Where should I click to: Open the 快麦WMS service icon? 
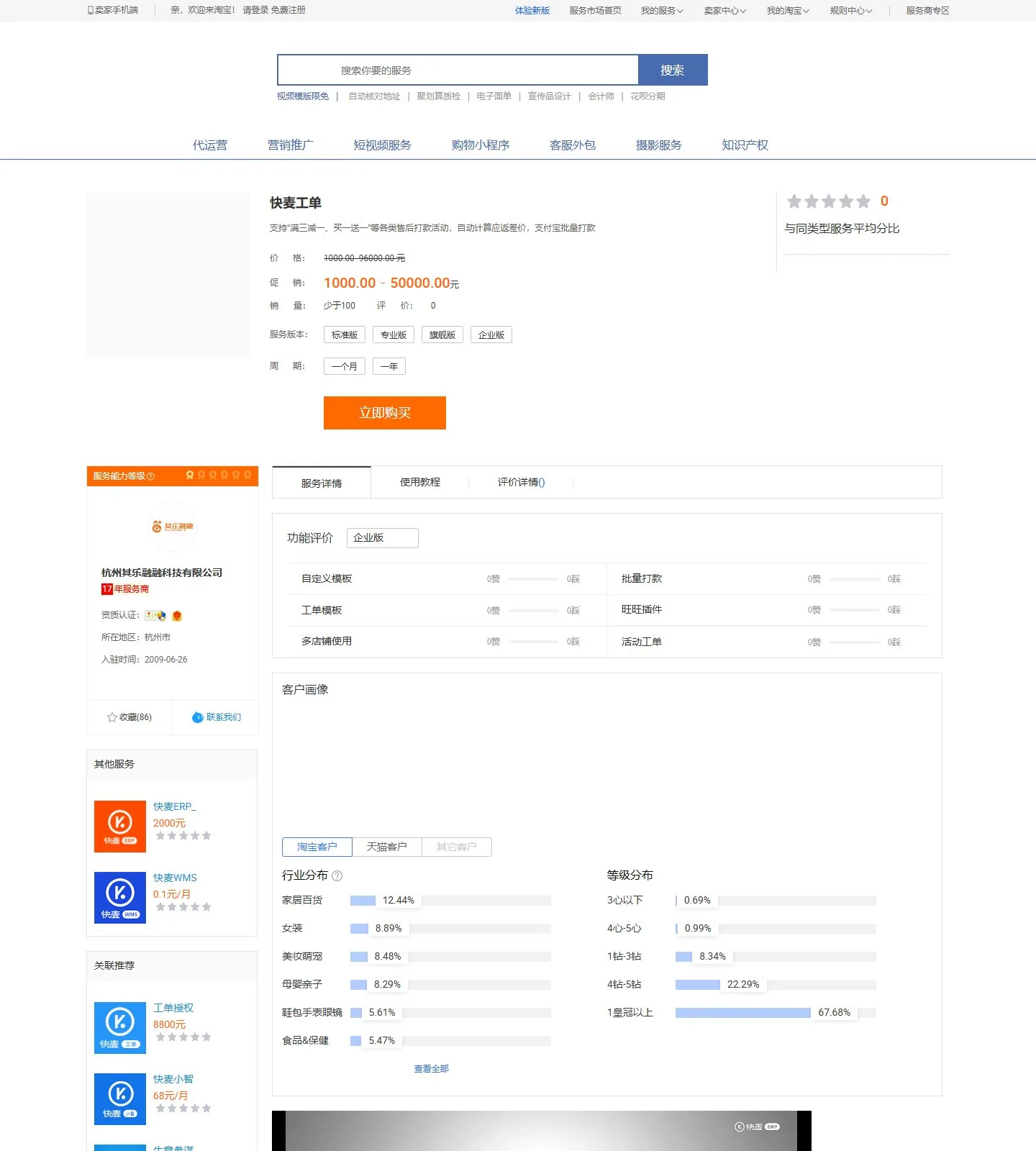[x=120, y=898]
